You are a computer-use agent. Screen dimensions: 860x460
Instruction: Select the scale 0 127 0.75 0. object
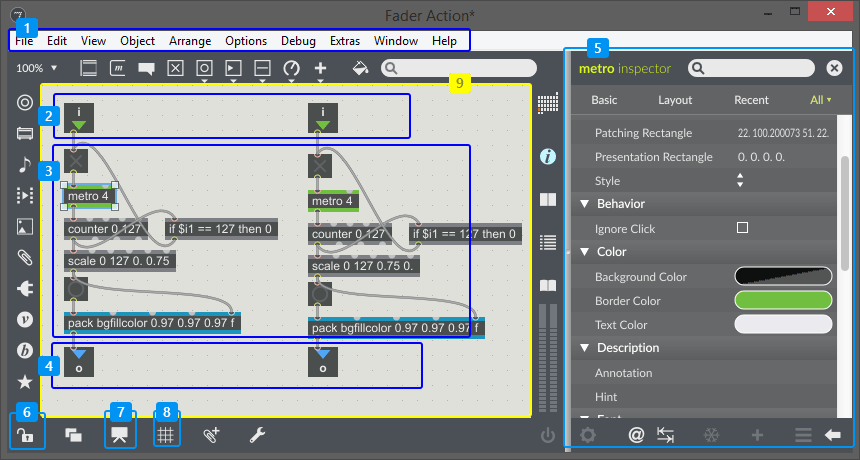tap(364, 266)
